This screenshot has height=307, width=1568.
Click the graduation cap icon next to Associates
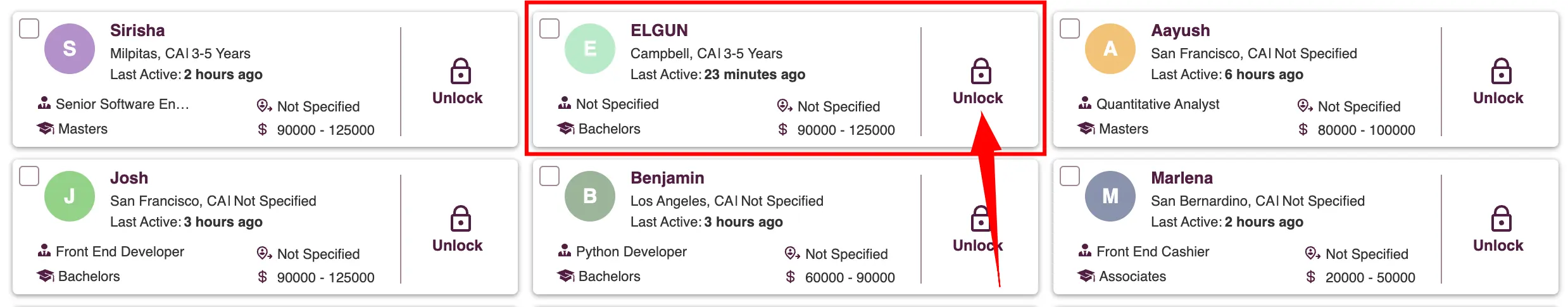[1086, 276]
